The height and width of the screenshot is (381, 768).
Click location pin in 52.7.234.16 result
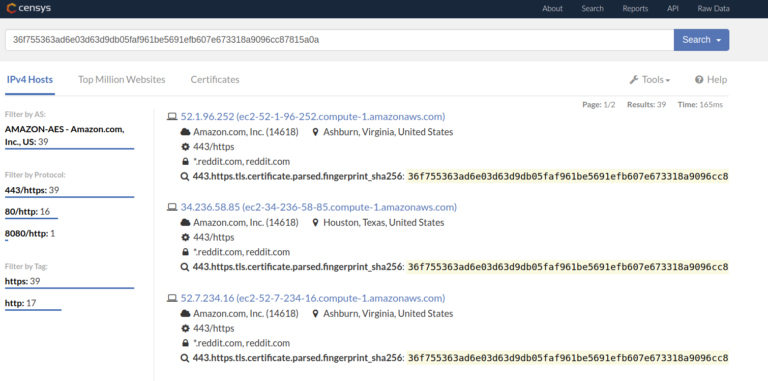(316, 313)
